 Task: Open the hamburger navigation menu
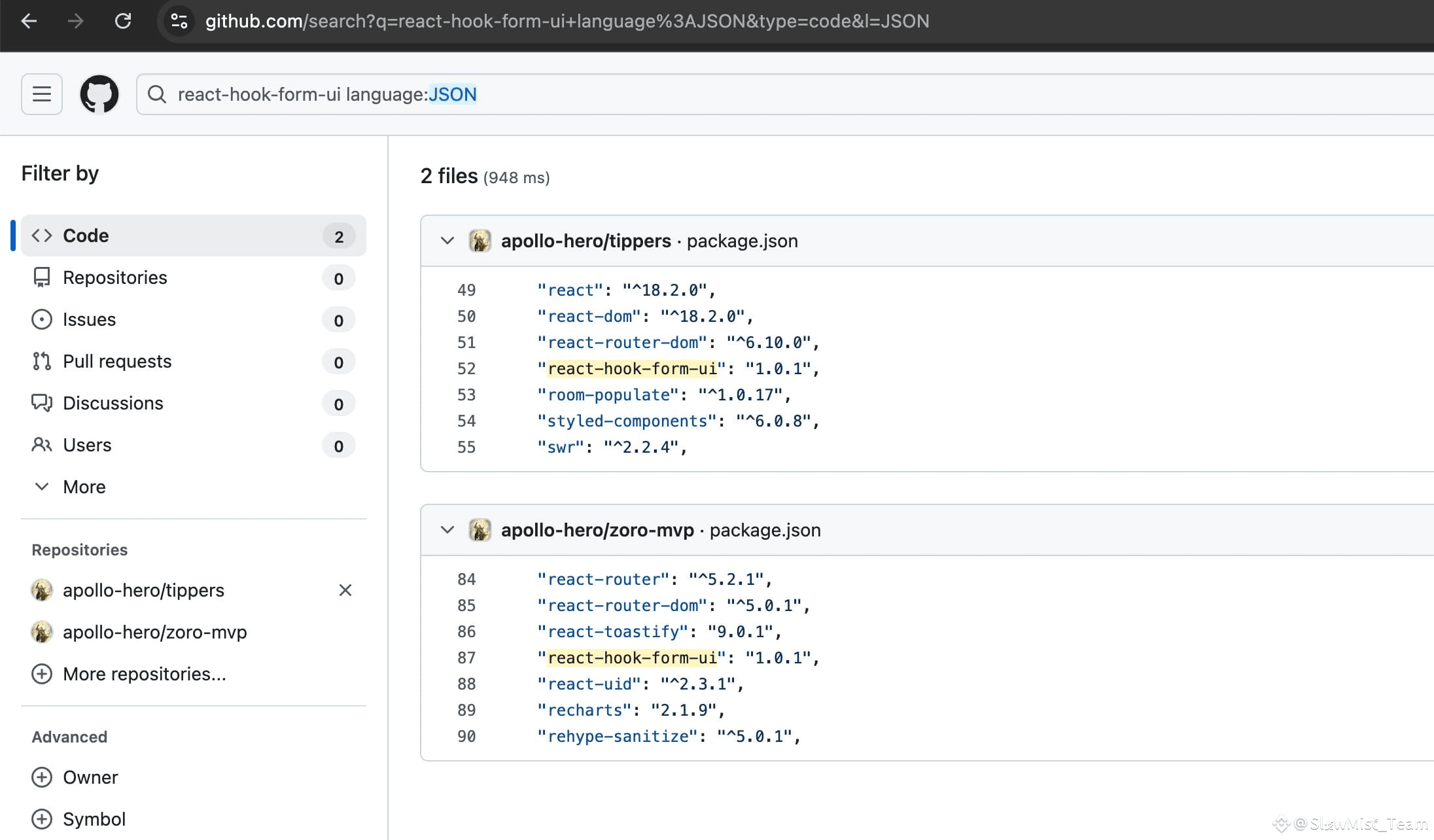click(42, 94)
